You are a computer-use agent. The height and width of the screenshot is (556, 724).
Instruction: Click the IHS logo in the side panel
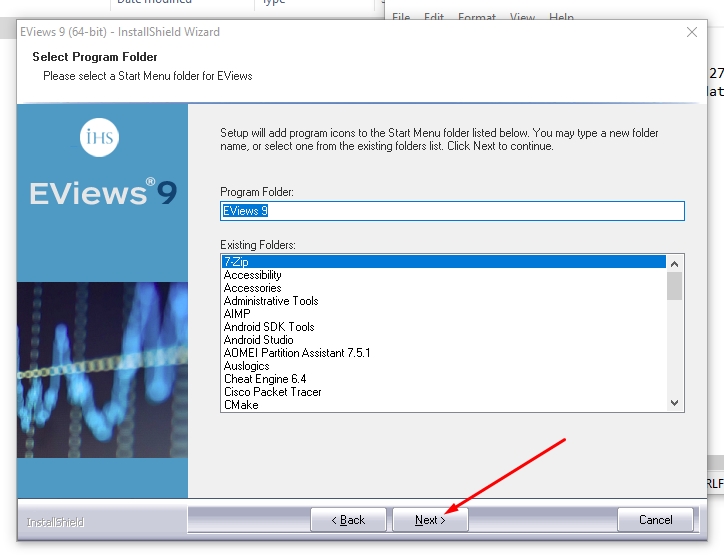tap(99, 137)
